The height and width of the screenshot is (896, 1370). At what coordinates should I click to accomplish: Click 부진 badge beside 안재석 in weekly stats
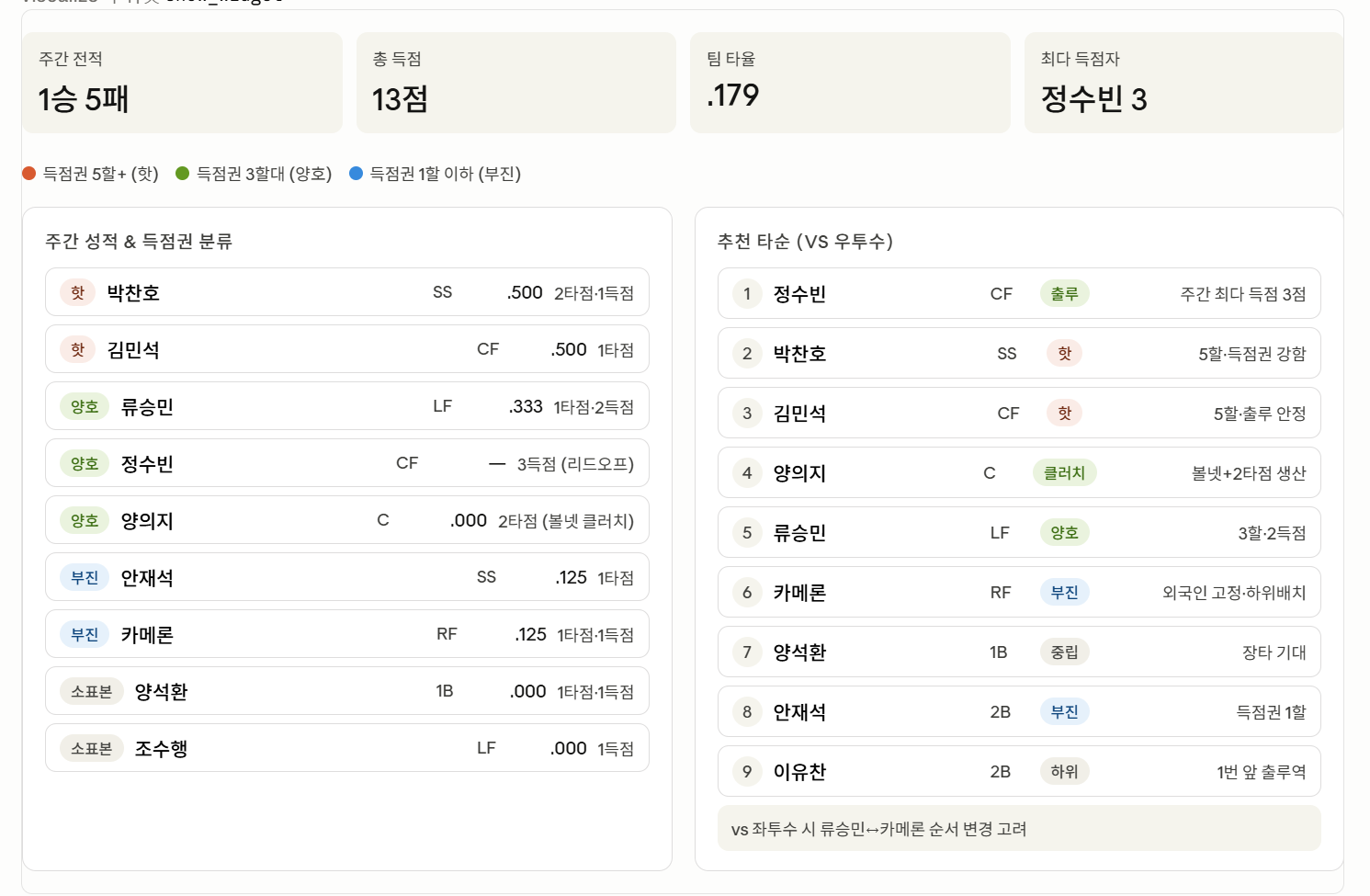pos(85,577)
